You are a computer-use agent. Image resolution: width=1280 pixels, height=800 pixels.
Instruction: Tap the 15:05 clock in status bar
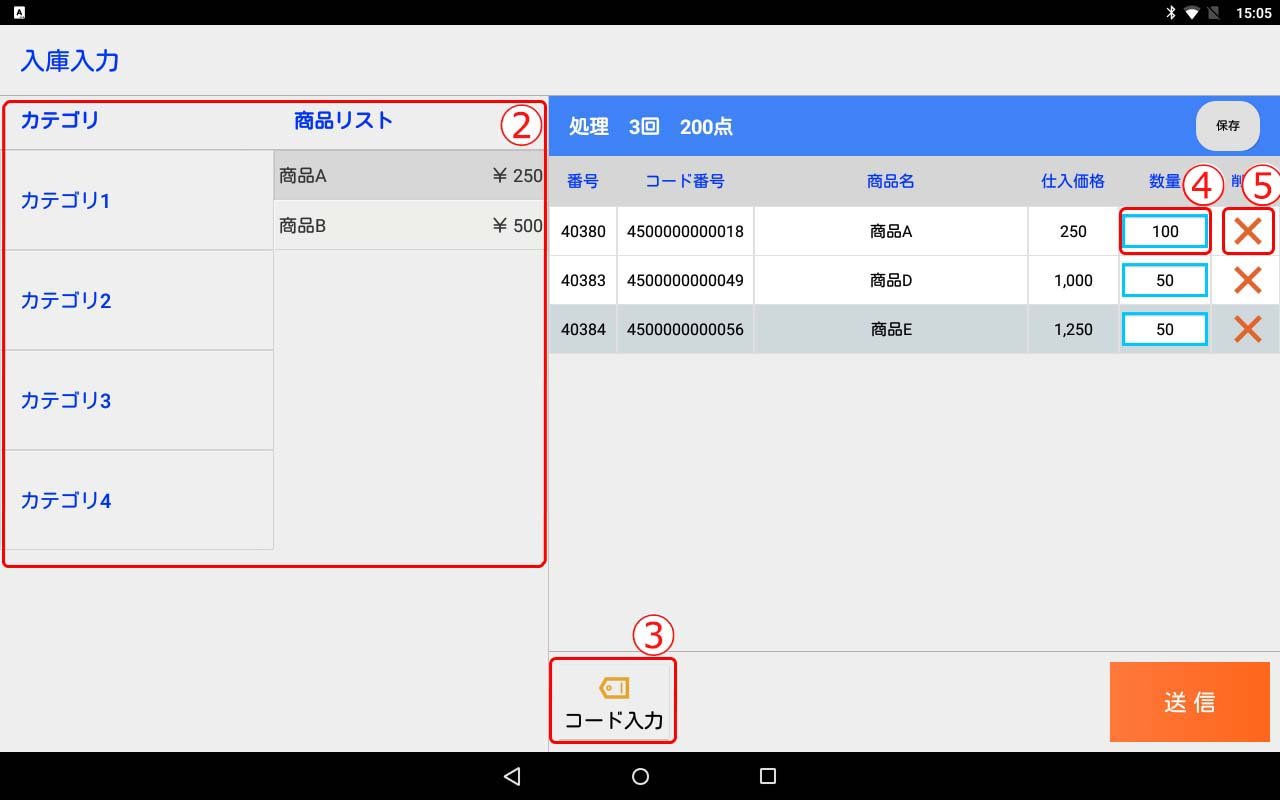click(1253, 13)
